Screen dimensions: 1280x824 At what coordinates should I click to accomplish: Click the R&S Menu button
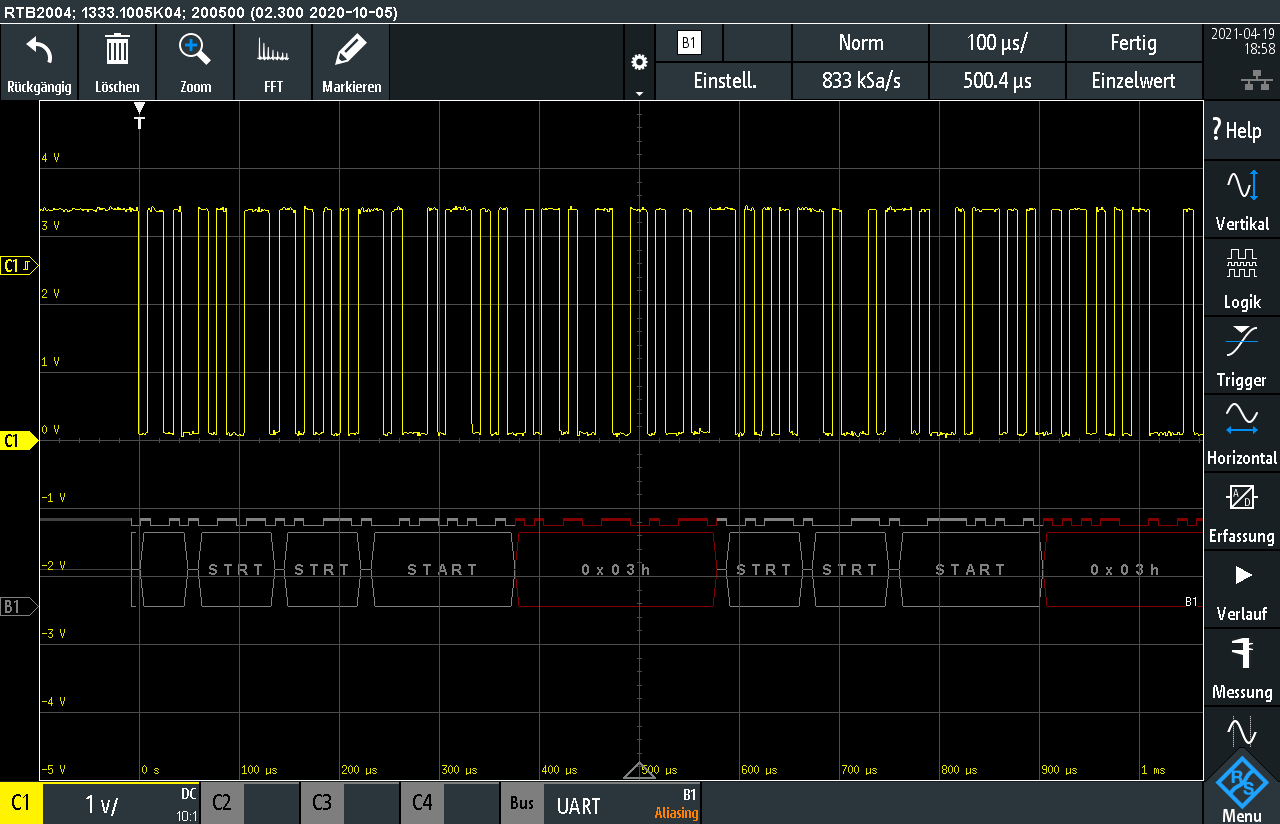1242,787
